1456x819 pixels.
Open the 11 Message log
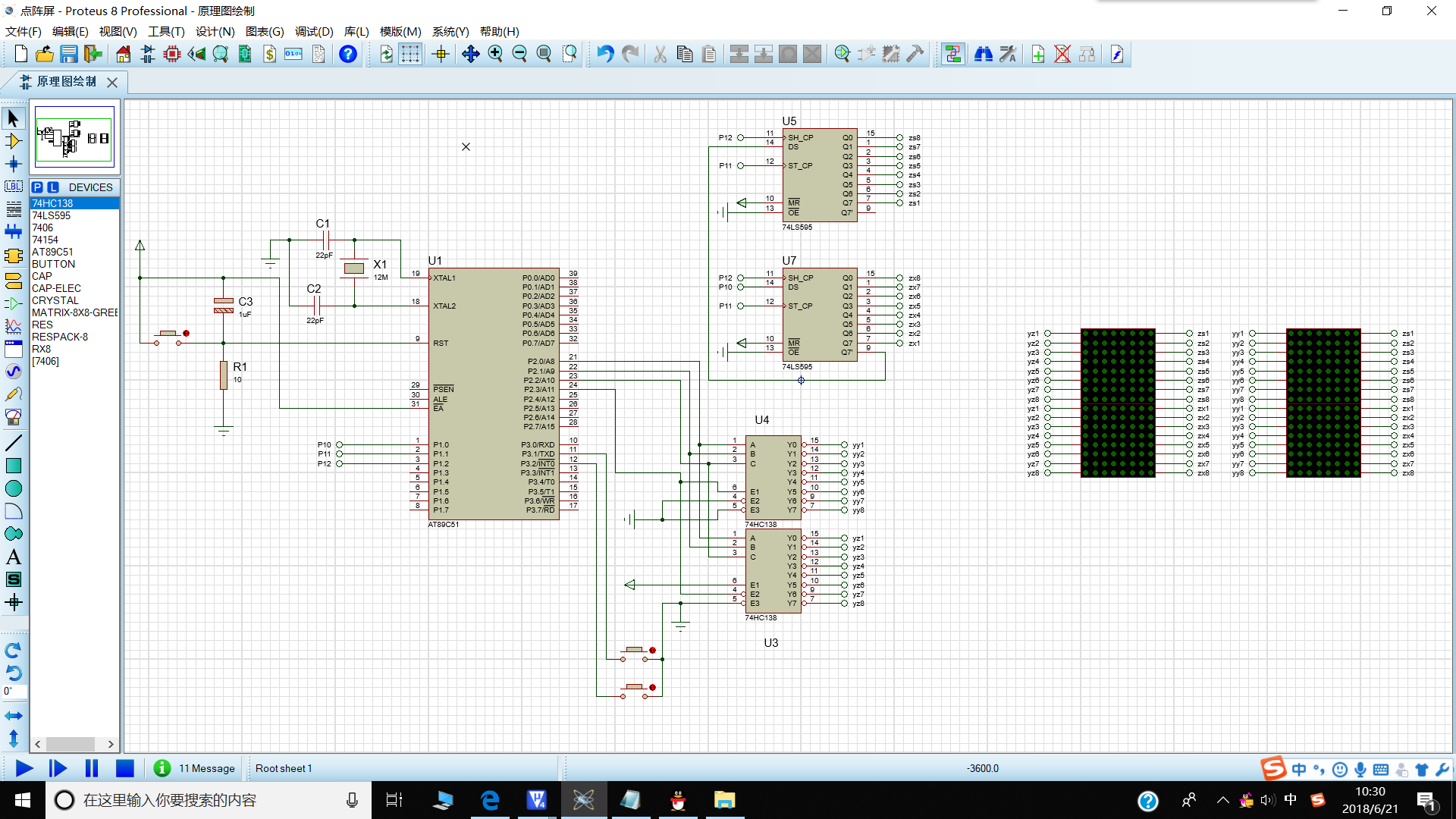(x=195, y=768)
